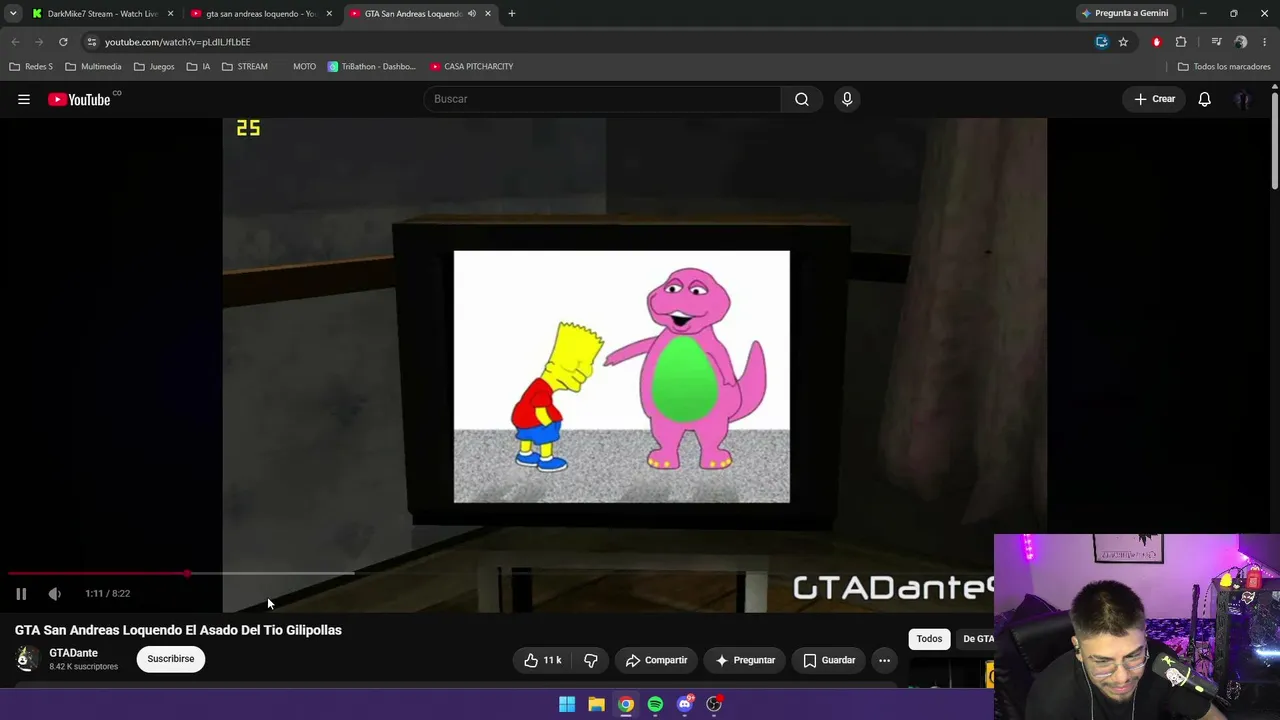Image resolution: width=1280 pixels, height=720 pixels.
Task: Select the Todos filter chip
Action: coord(929,639)
